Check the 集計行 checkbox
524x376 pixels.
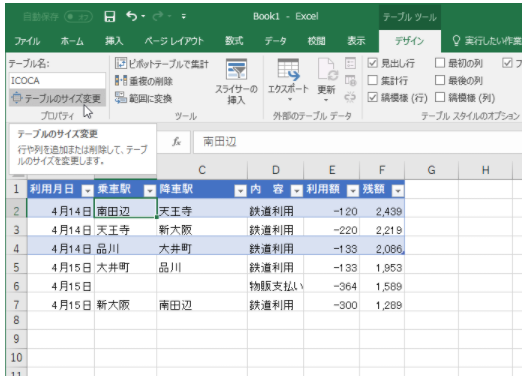click(372, 80)
